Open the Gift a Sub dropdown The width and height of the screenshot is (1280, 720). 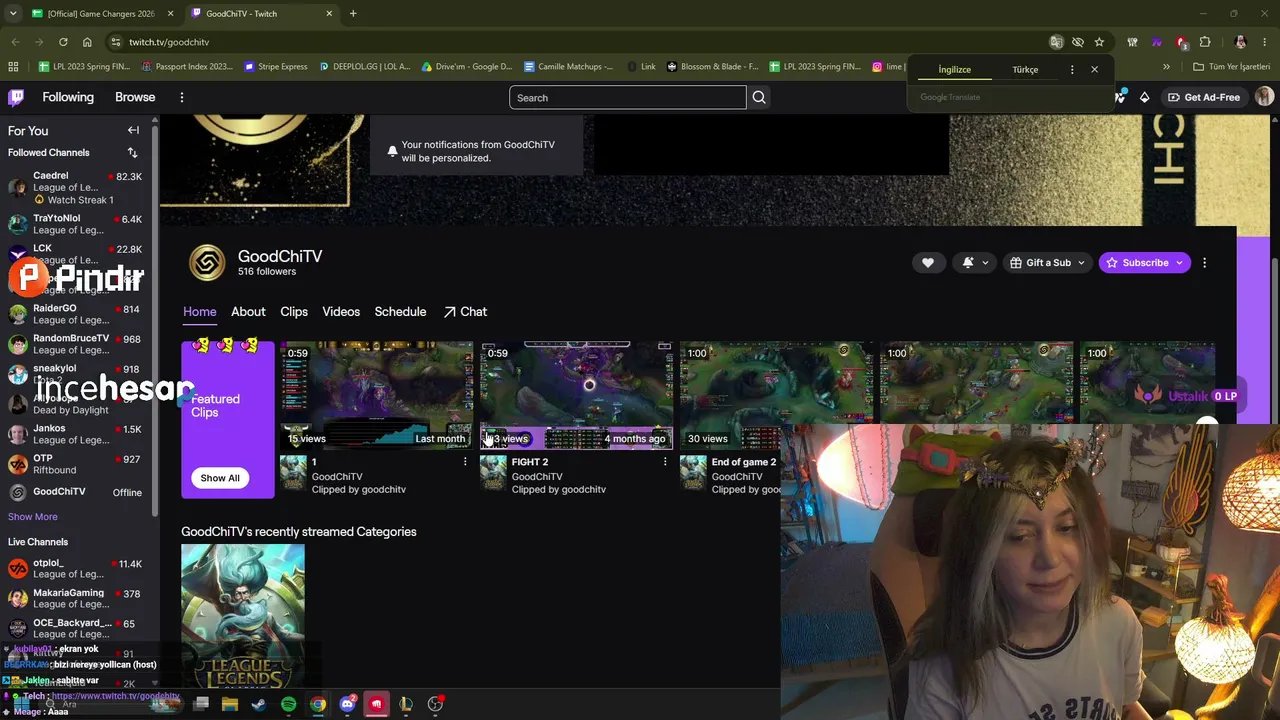(x=1048, y=263)
